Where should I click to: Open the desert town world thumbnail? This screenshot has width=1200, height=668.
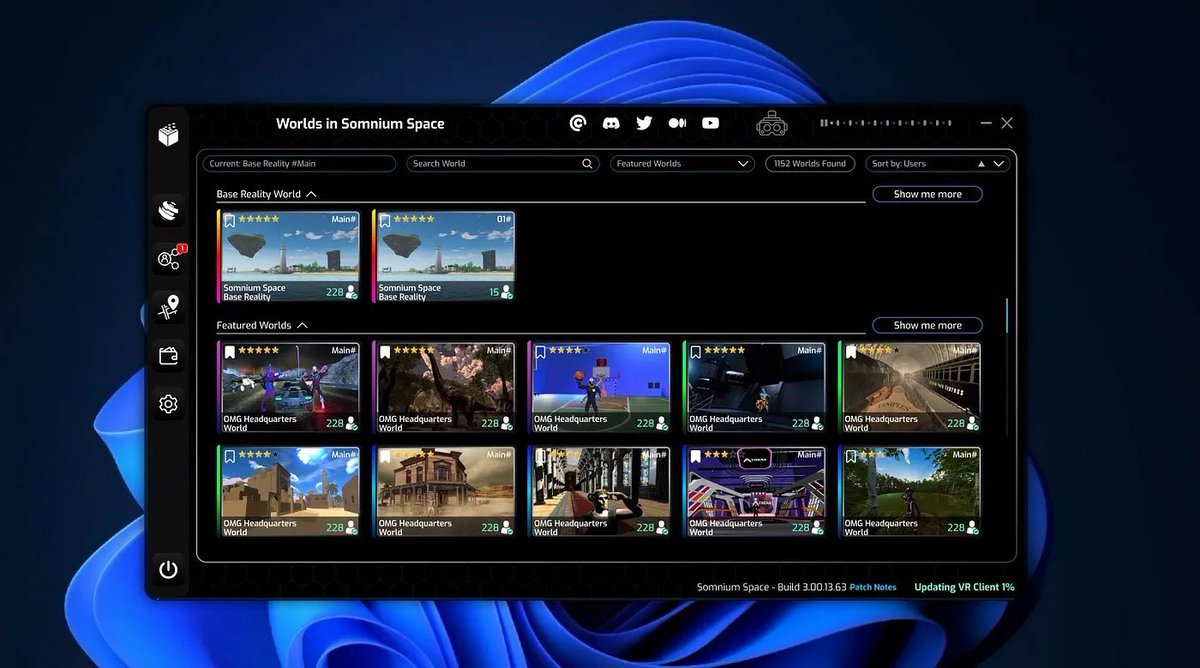point(289,492)
